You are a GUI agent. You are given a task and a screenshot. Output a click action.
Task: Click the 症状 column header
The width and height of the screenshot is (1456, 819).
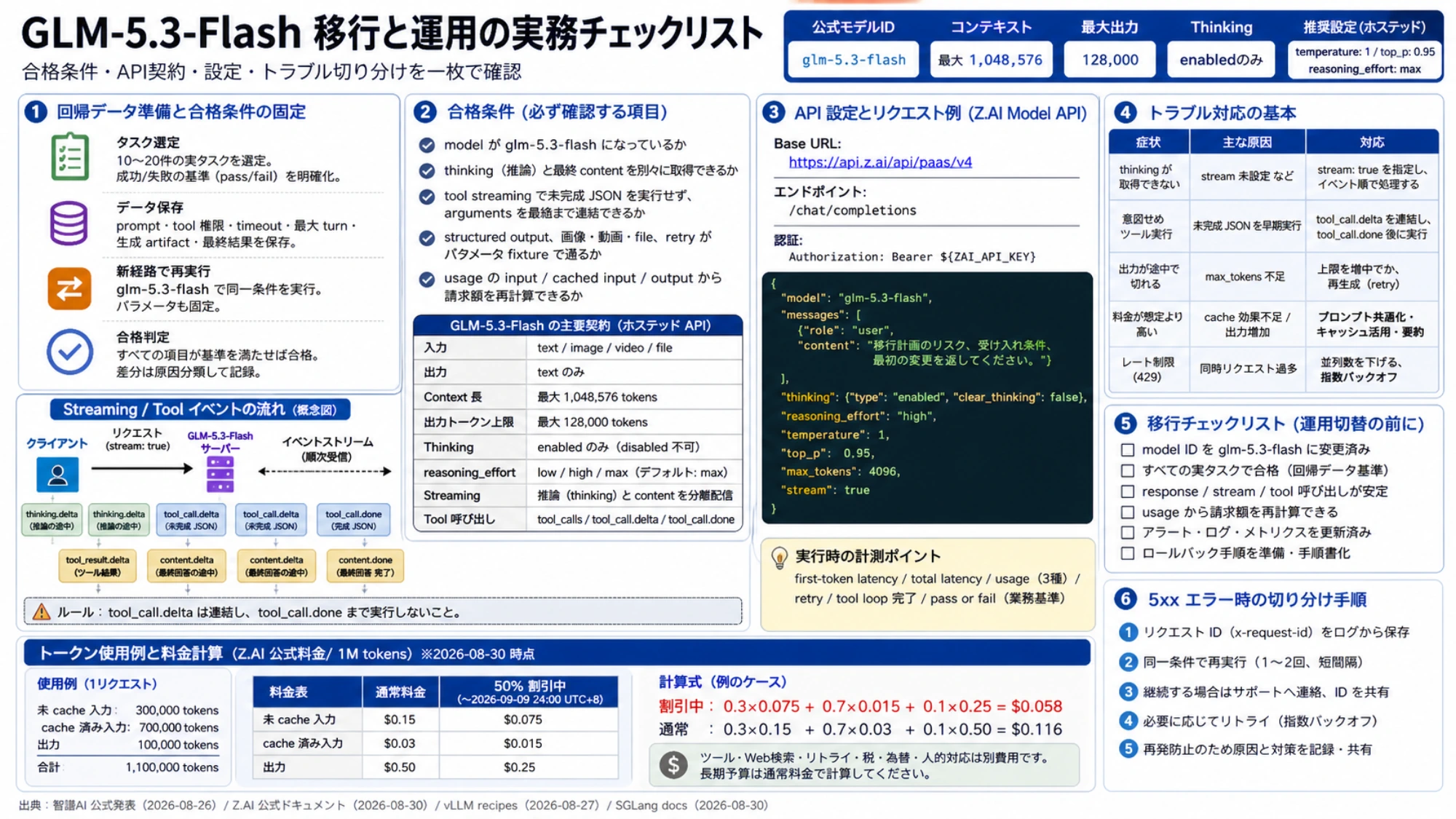tap(1148, 142)
